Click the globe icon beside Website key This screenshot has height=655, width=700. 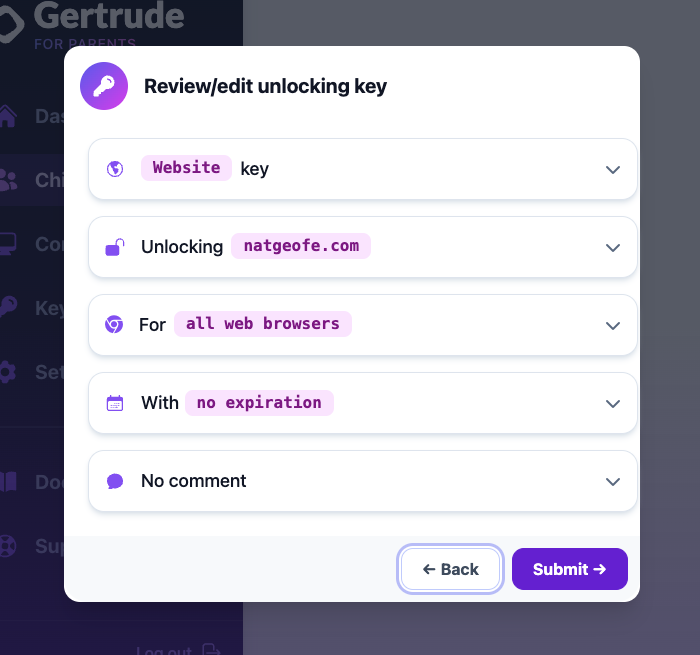[x=115, y=169]
